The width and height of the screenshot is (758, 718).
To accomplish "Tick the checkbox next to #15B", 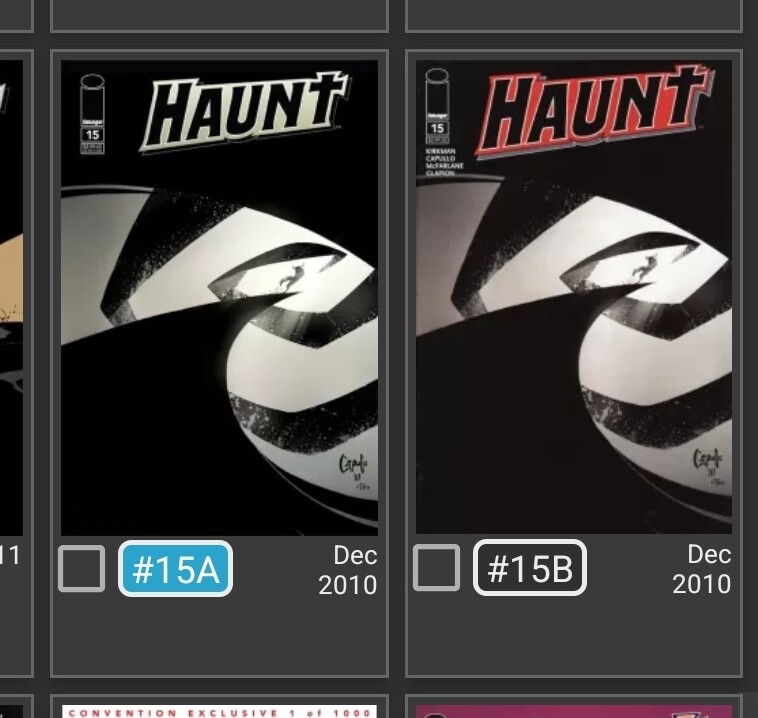I will pos(437,568).
